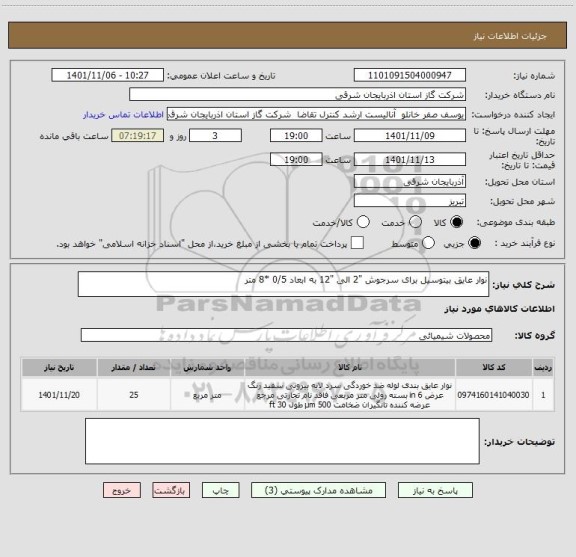The image size is (576, 557).
Task: Select the خدمت radio button
Action: (415, 222)
